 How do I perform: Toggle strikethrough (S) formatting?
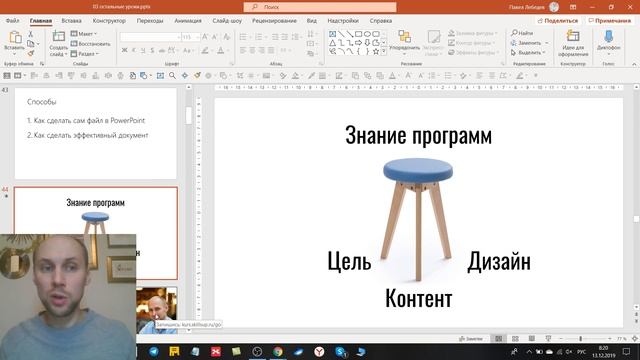tap(152, 50)
